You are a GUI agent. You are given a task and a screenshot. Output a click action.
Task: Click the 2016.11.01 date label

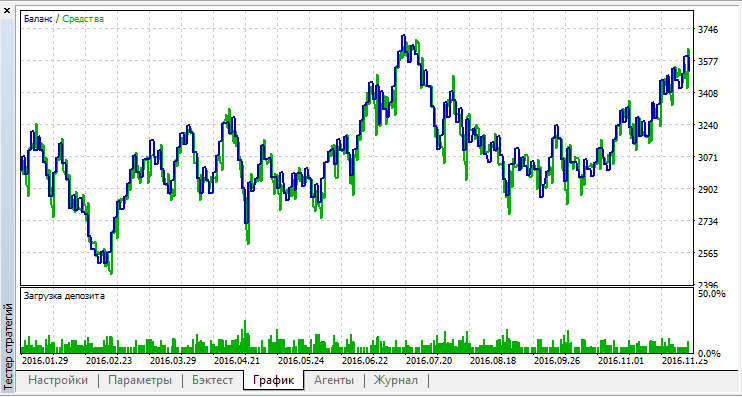pyautogui.click(x=621, y=361)
